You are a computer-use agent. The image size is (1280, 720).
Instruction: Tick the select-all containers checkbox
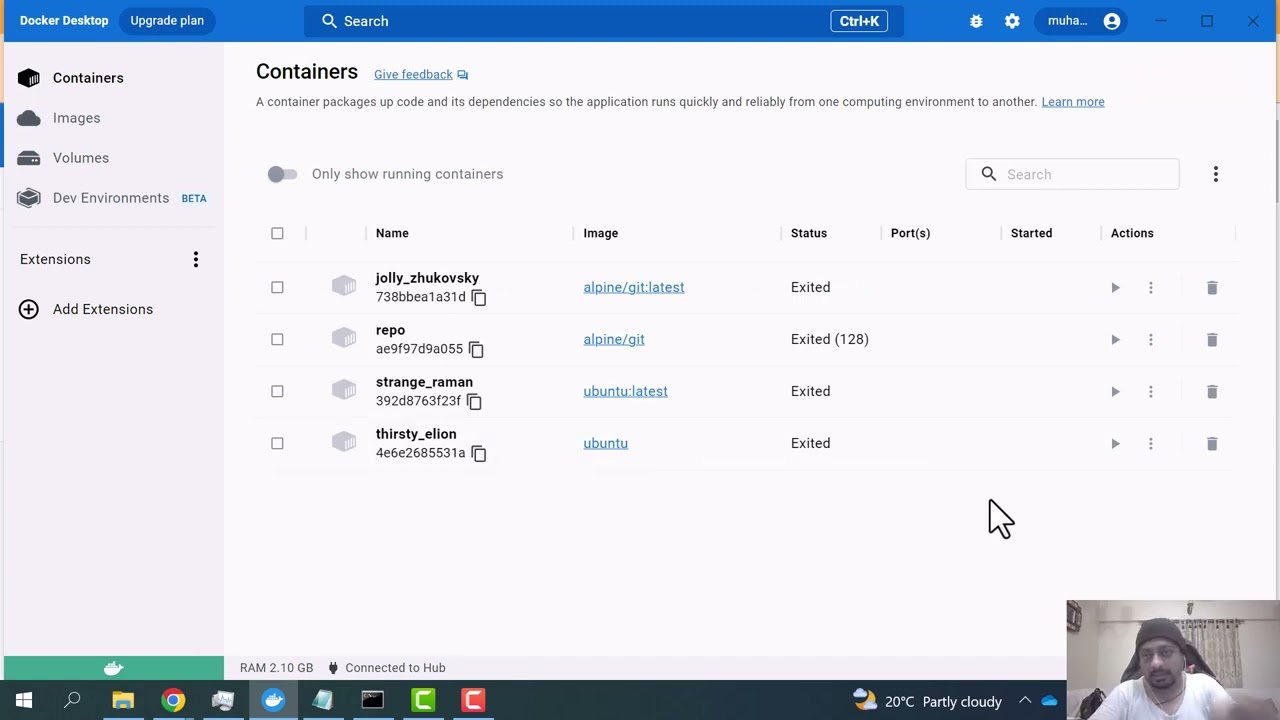277,233
